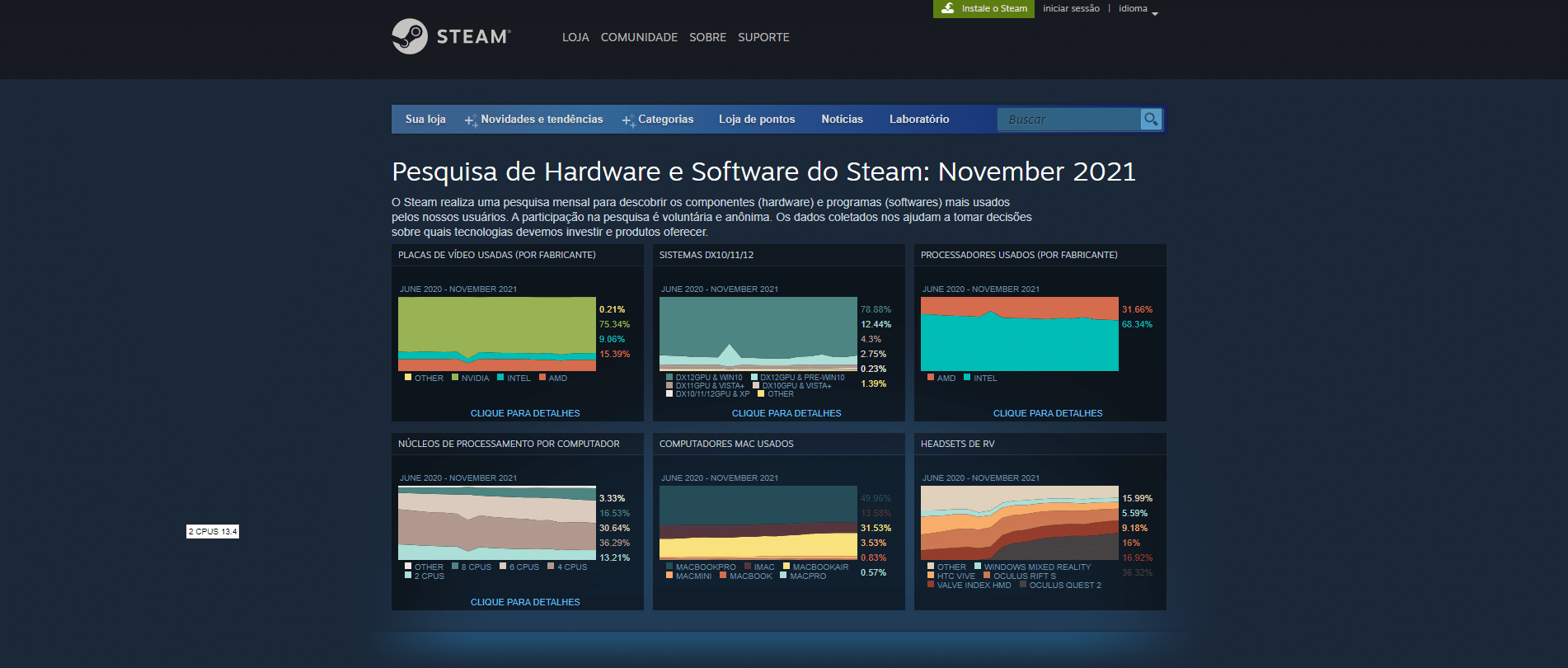The image size is (1568, 668).
Task: Click the DX10/11/12 systems chart
Action: tap(758, 334)
